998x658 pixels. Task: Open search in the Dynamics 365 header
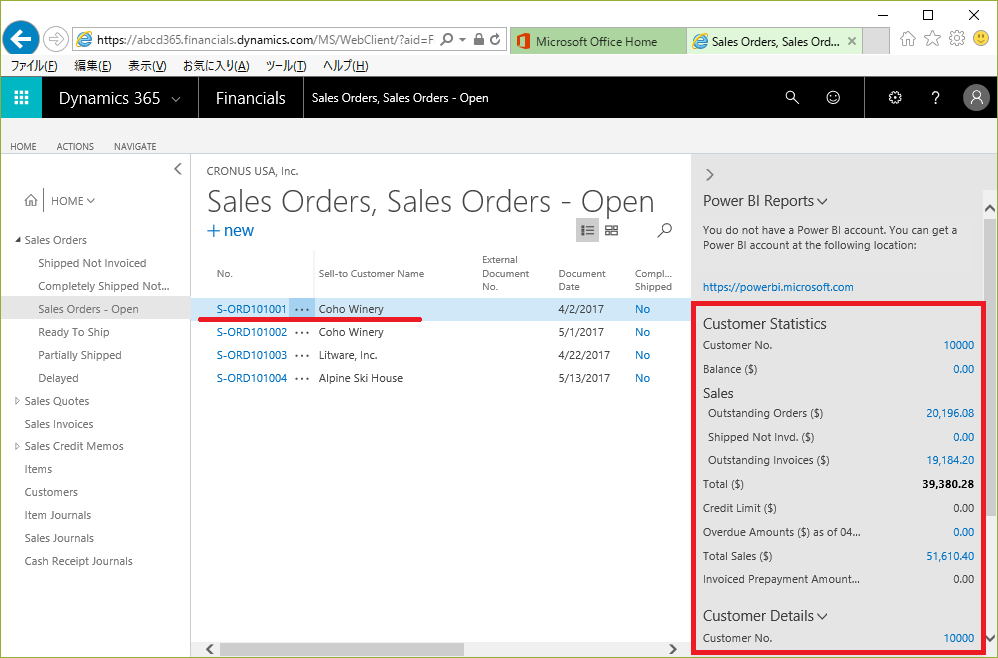click(792, 97)
